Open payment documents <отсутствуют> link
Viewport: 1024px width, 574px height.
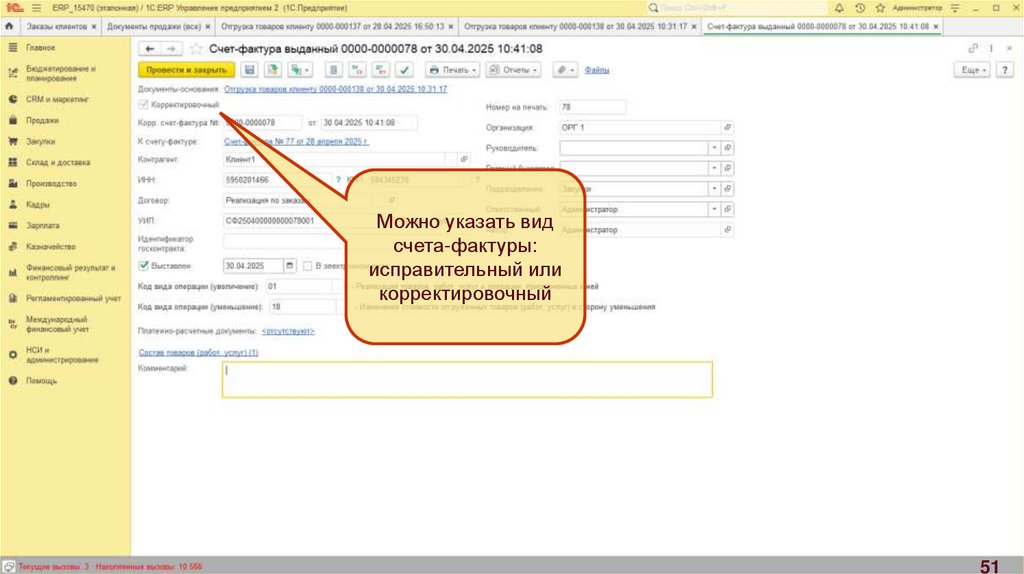(x=288, y=331)
